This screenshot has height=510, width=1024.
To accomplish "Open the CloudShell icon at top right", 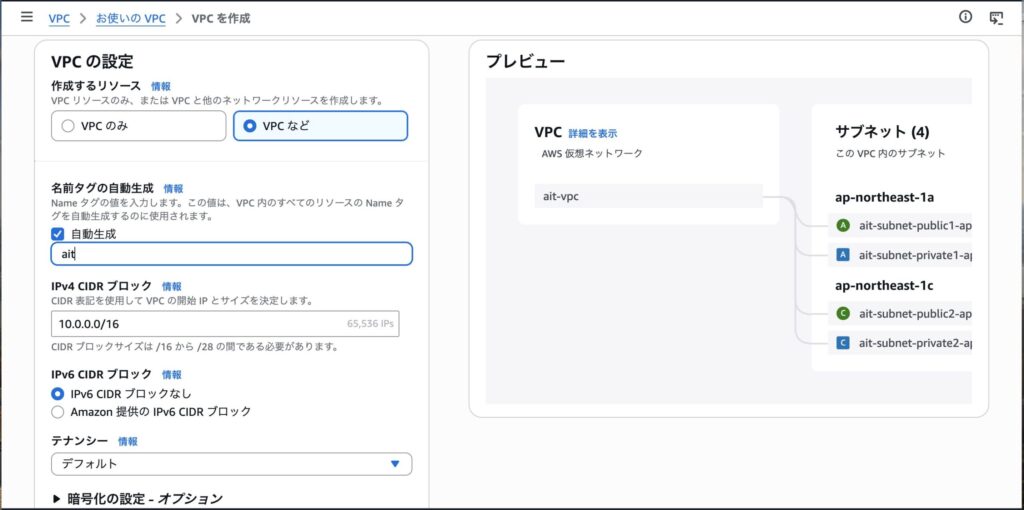I will pos(995,17).
